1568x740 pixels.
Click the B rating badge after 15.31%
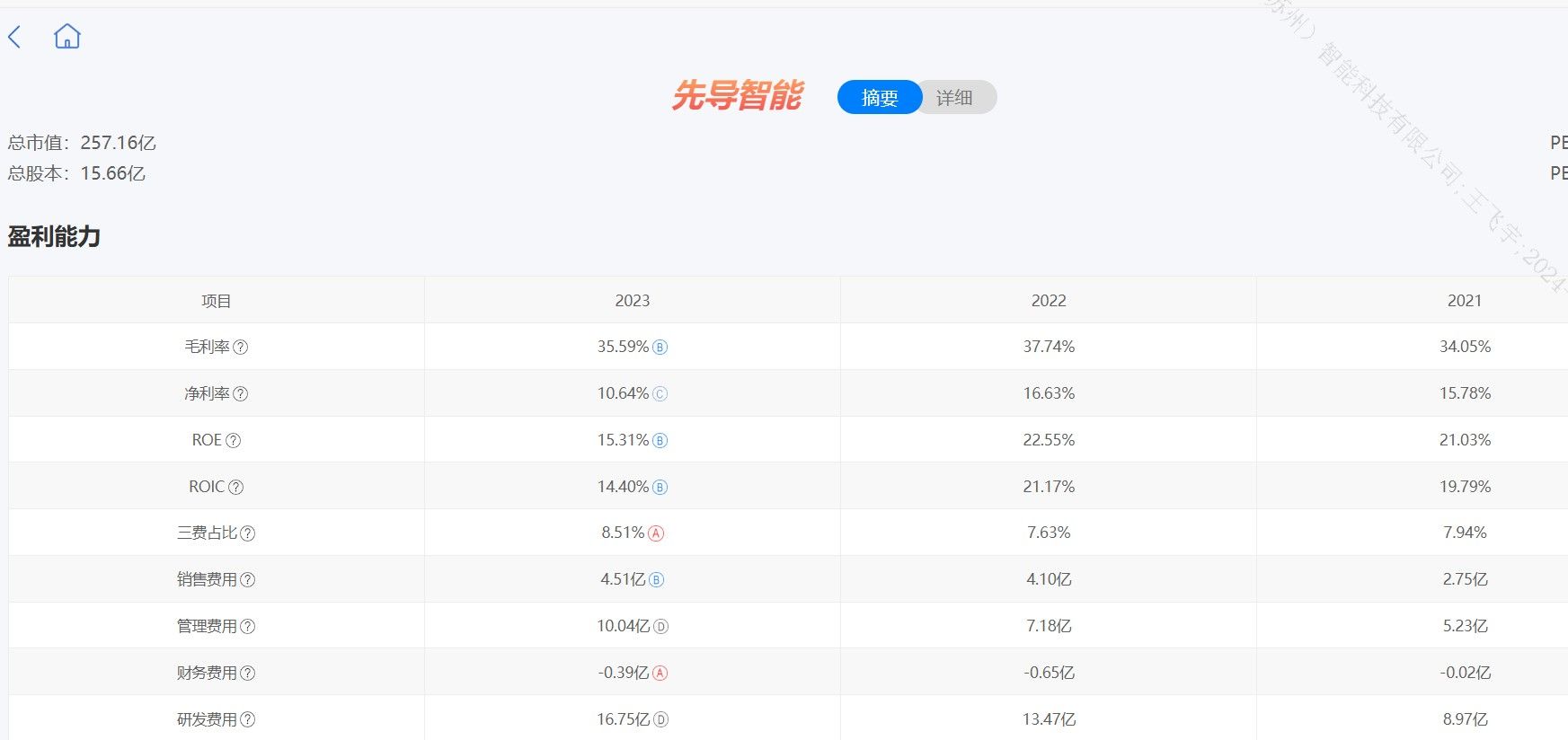click(660, 441)
